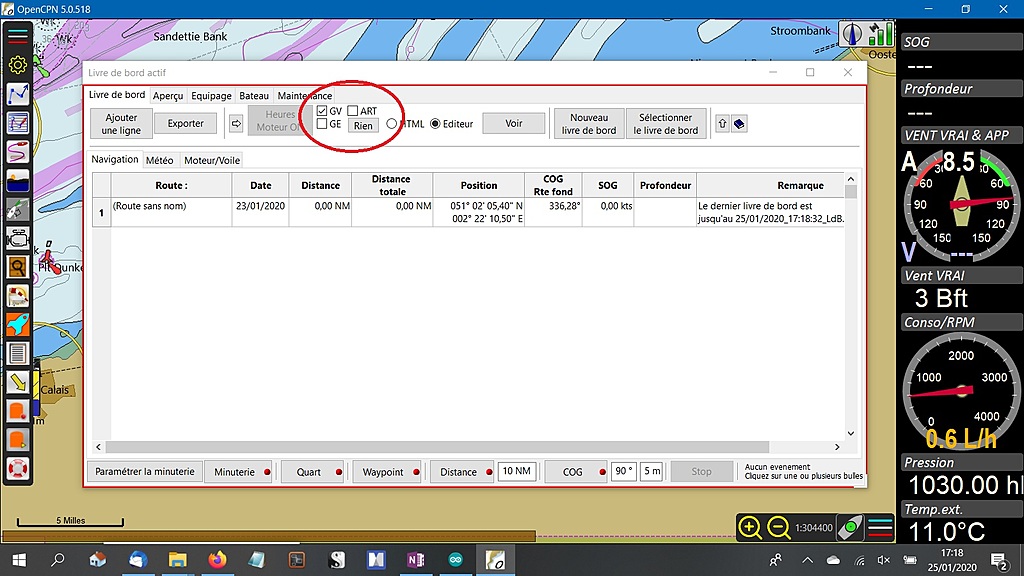Click the right-arrow button next to Exporter
Screen dimensions: 1024x576
click(236, 123)
